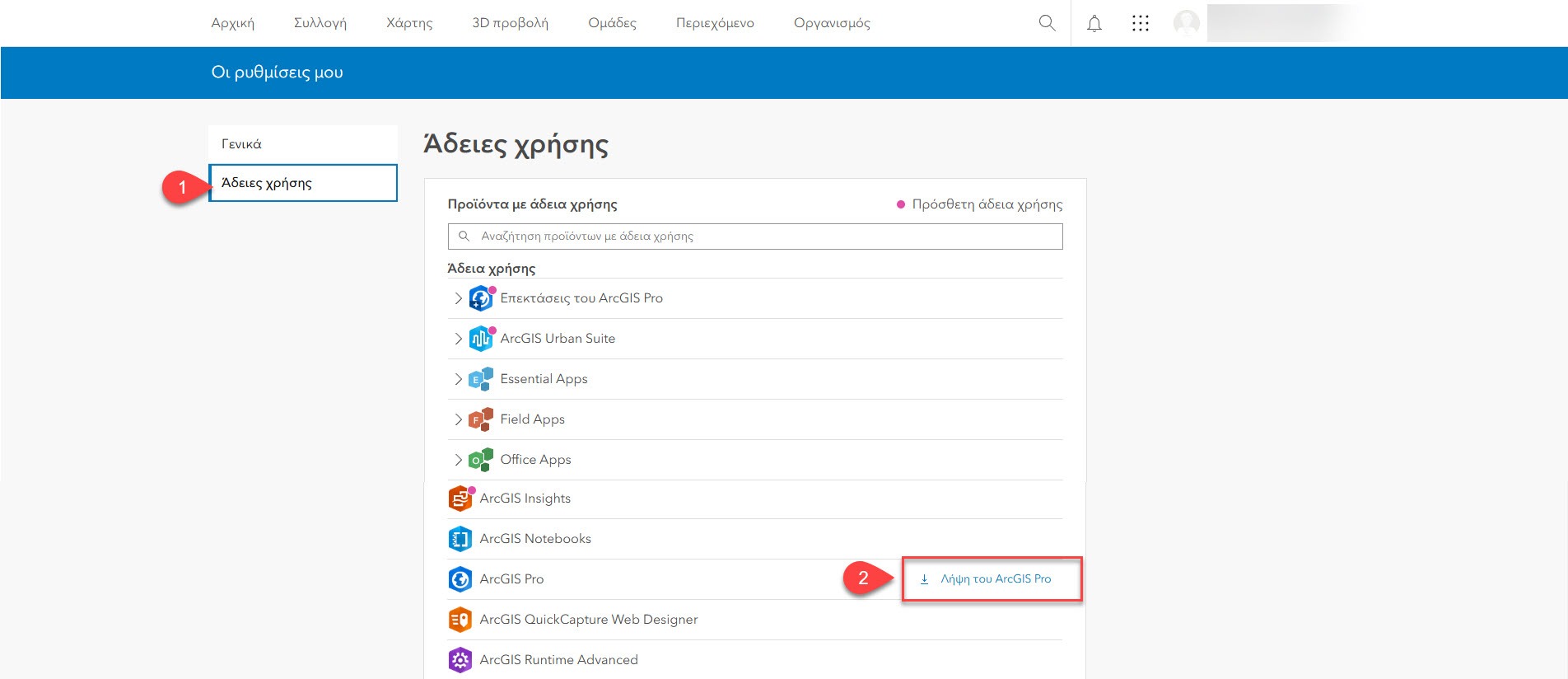Click ArcGIS Insights text
Image resolution: width=1568 pixels, height=679 pixels.
tap(525, 499)
